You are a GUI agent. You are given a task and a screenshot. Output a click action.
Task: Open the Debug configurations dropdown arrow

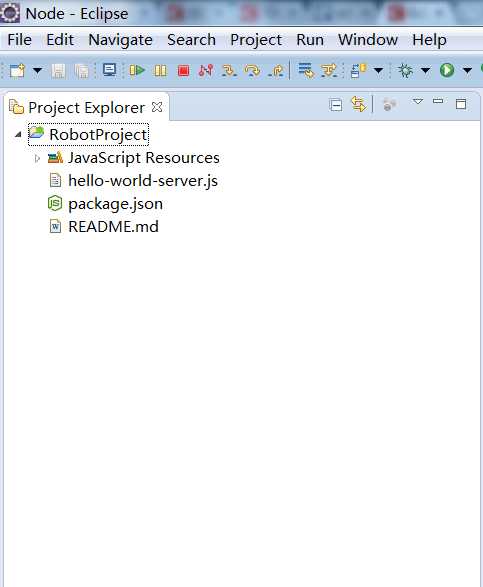(425, 70)
